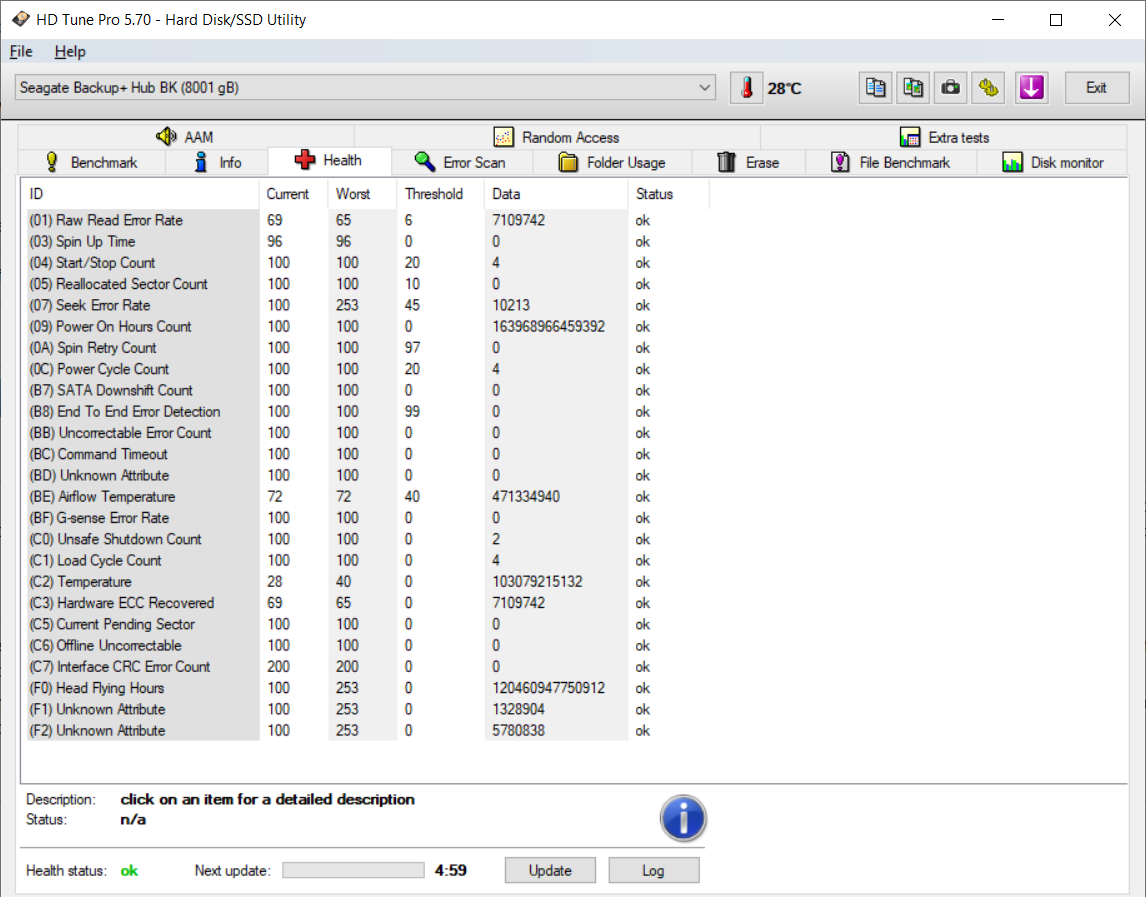Switch to the Erase tab

(x=748, y=162)
